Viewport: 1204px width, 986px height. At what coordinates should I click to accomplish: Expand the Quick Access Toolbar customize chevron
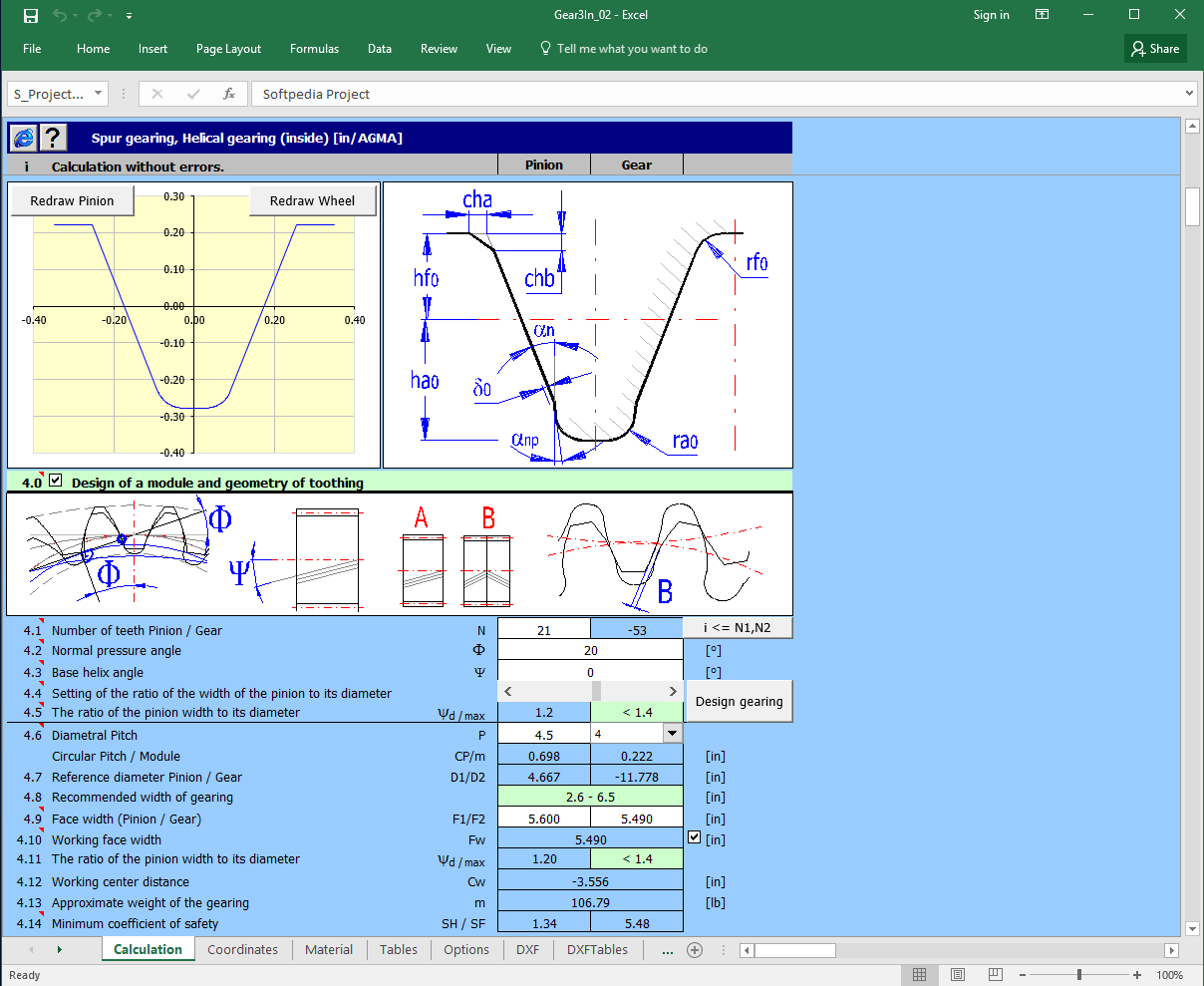pyautogui.click(x=129, y=15)
